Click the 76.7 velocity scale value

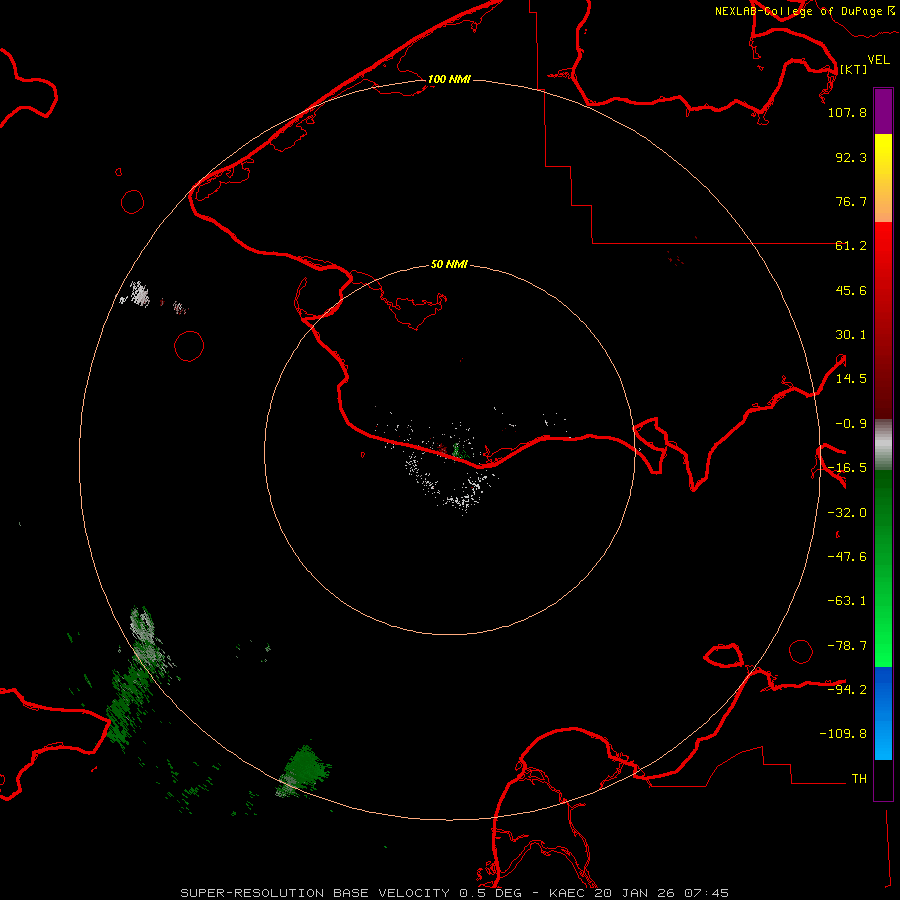pyautogui.click(x=851, y=201)
